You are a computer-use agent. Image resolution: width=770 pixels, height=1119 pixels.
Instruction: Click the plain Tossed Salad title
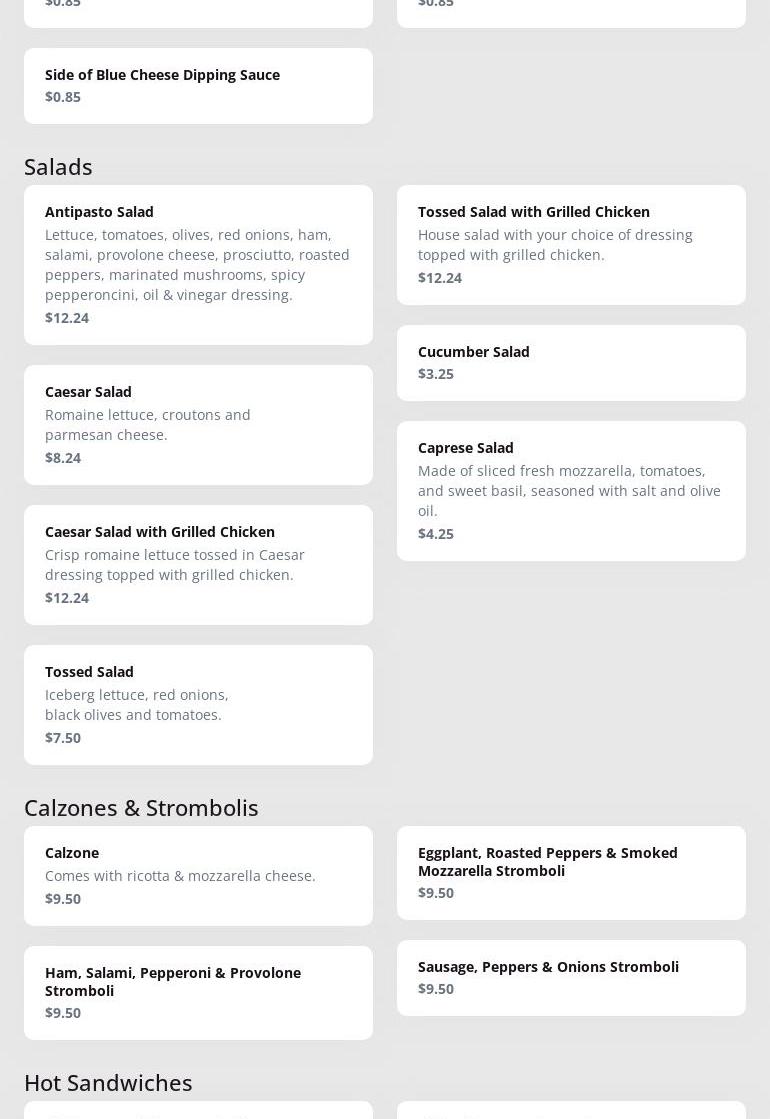tap(89, 672)
